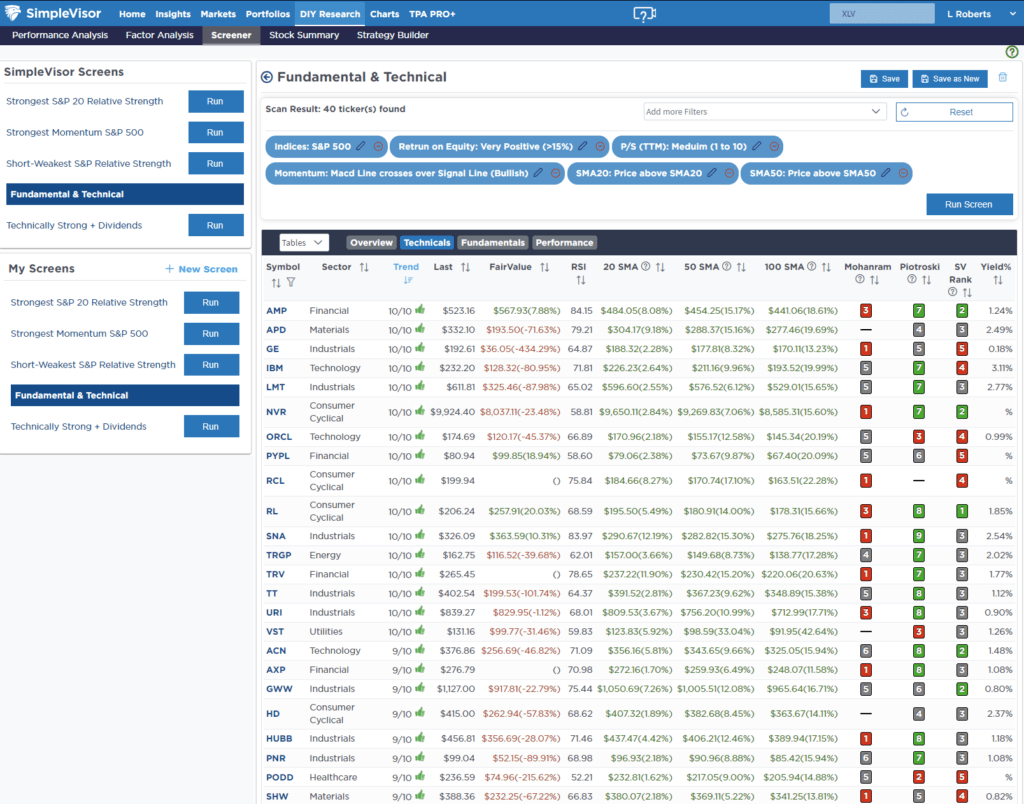Switch to the Fundamentals table tab
This screenshot has width=1024, height=804.
click(x=492, y=242)
